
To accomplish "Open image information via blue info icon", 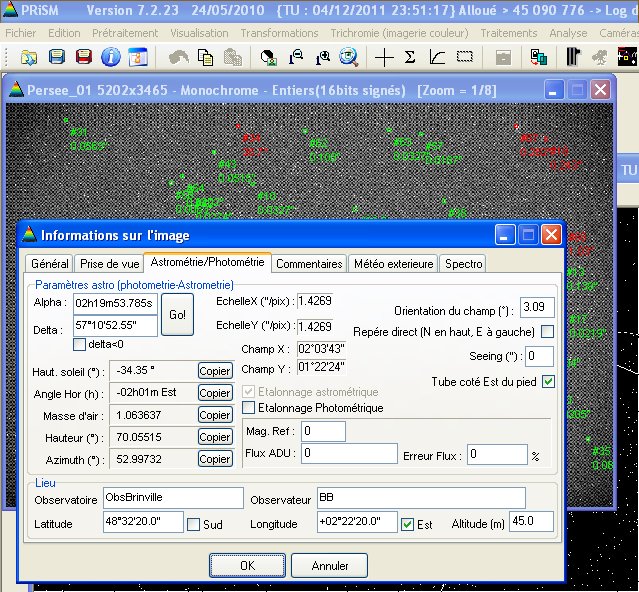I will pos(111,56).
